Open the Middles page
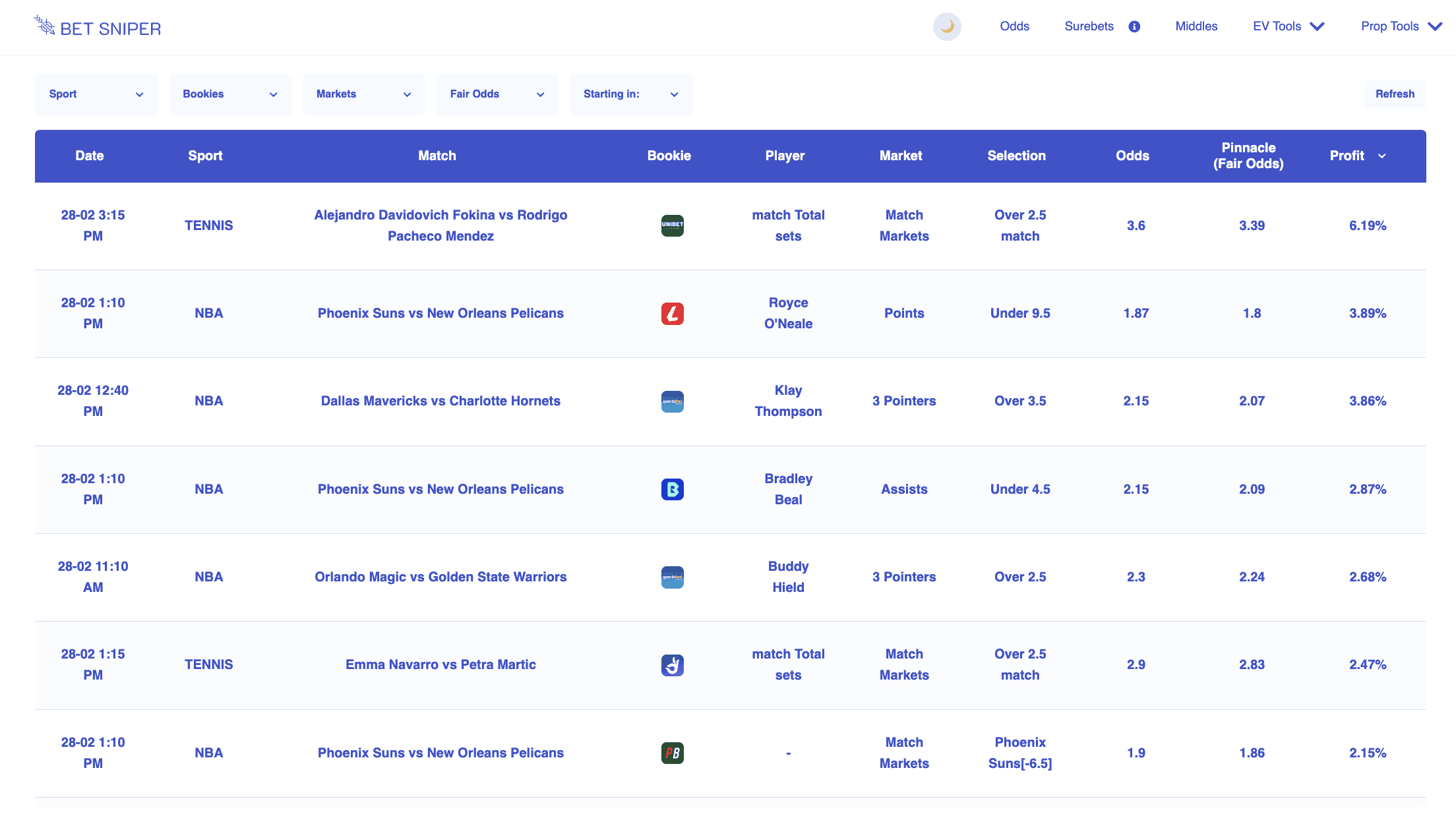 [1196, 26]
